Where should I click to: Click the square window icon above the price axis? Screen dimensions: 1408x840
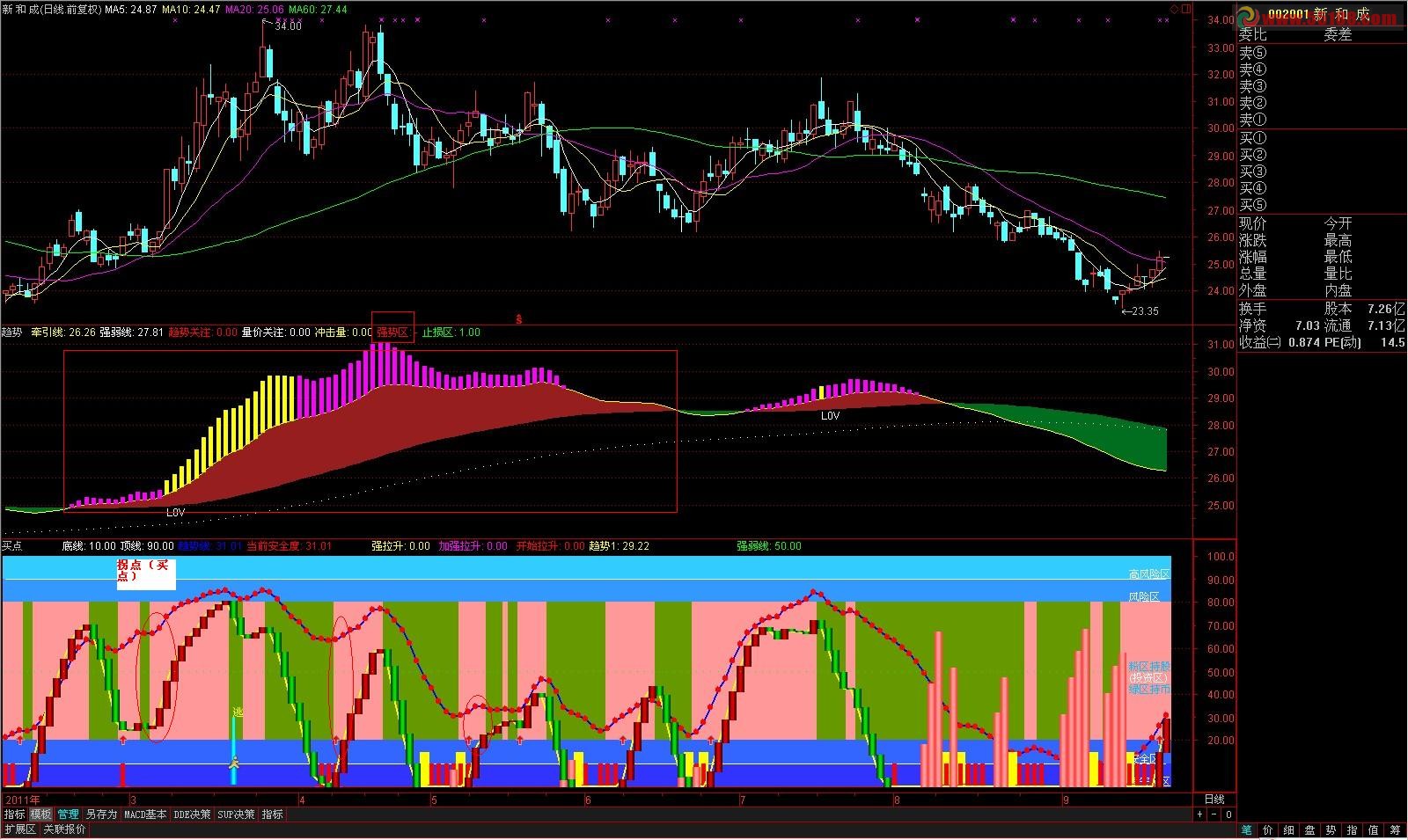[x=1185, y=9]
